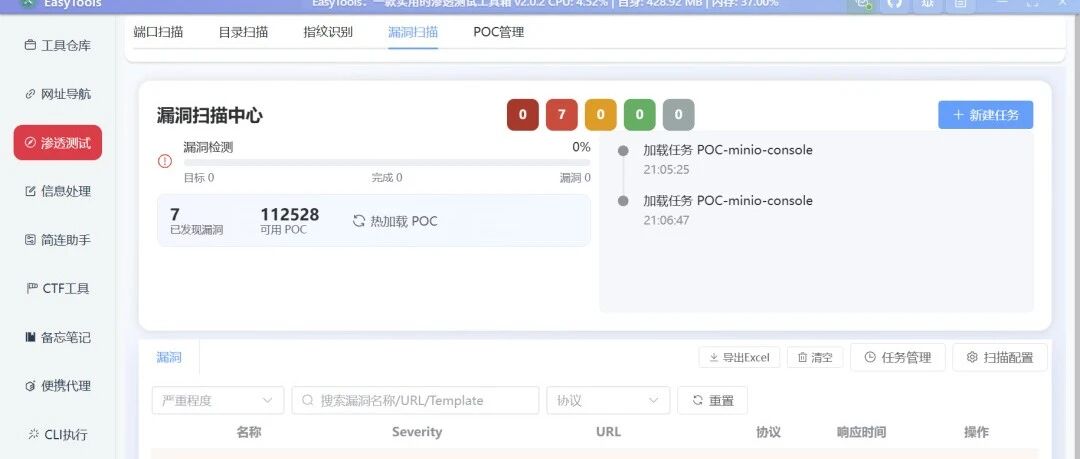Viewport: 1080px width, 459px height.
Task: Click the red severity badge showing 7
Action: pos(562,115)
